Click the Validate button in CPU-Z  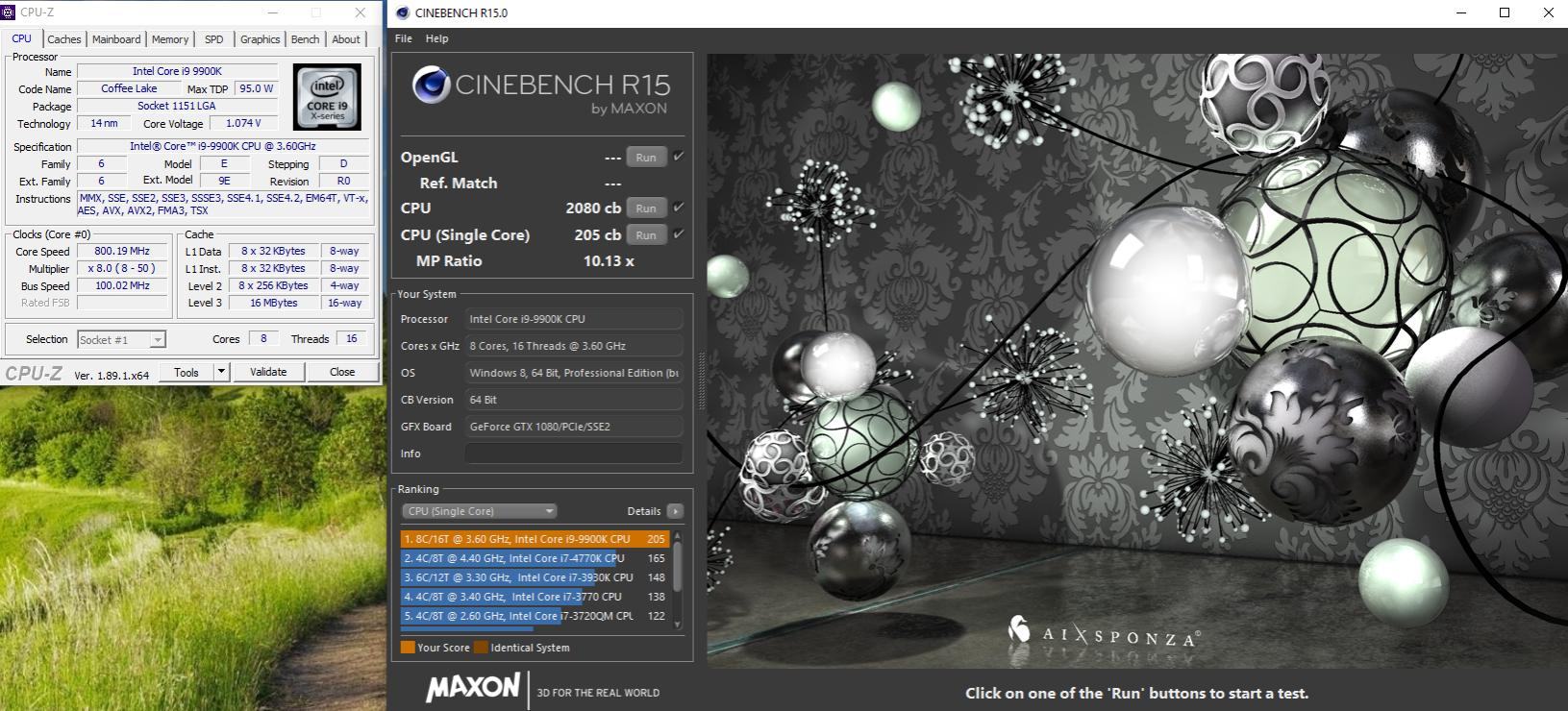coord(268,372)
